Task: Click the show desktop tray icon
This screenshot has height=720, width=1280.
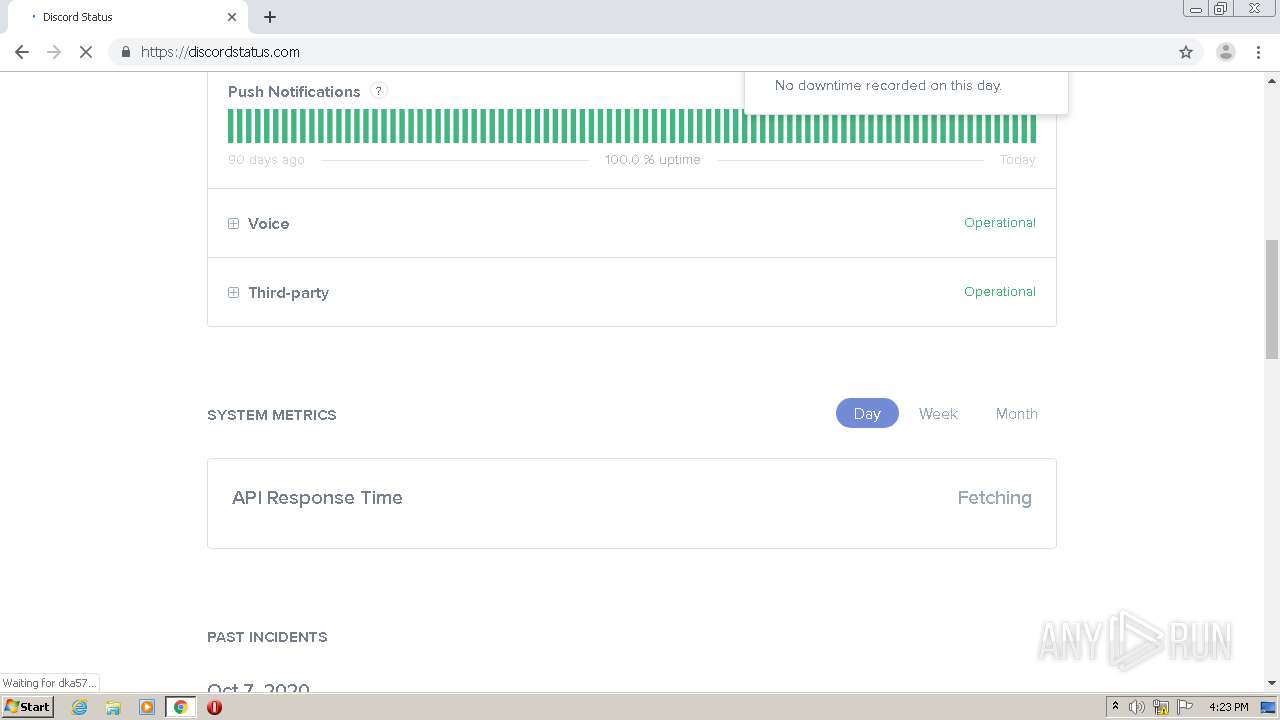Action: coord(1268,707)
